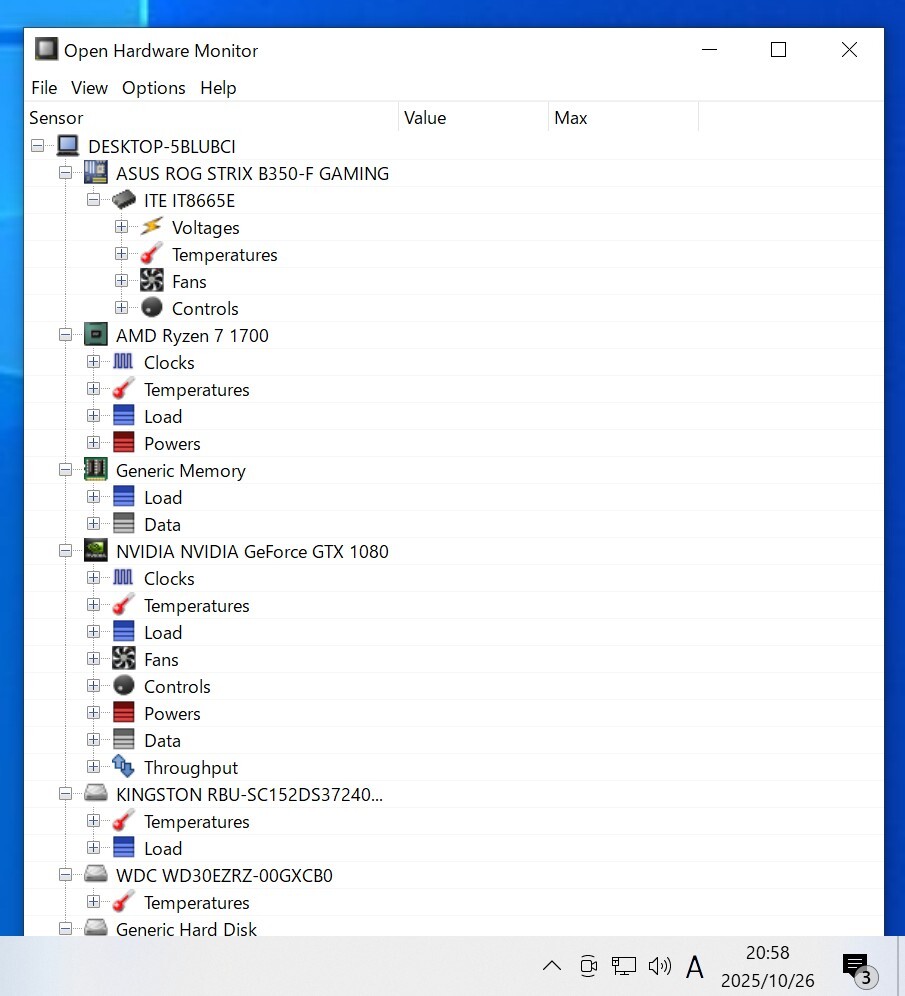Collapse the ITE IT8665E node
905x996 pixels.
(93, 200)
